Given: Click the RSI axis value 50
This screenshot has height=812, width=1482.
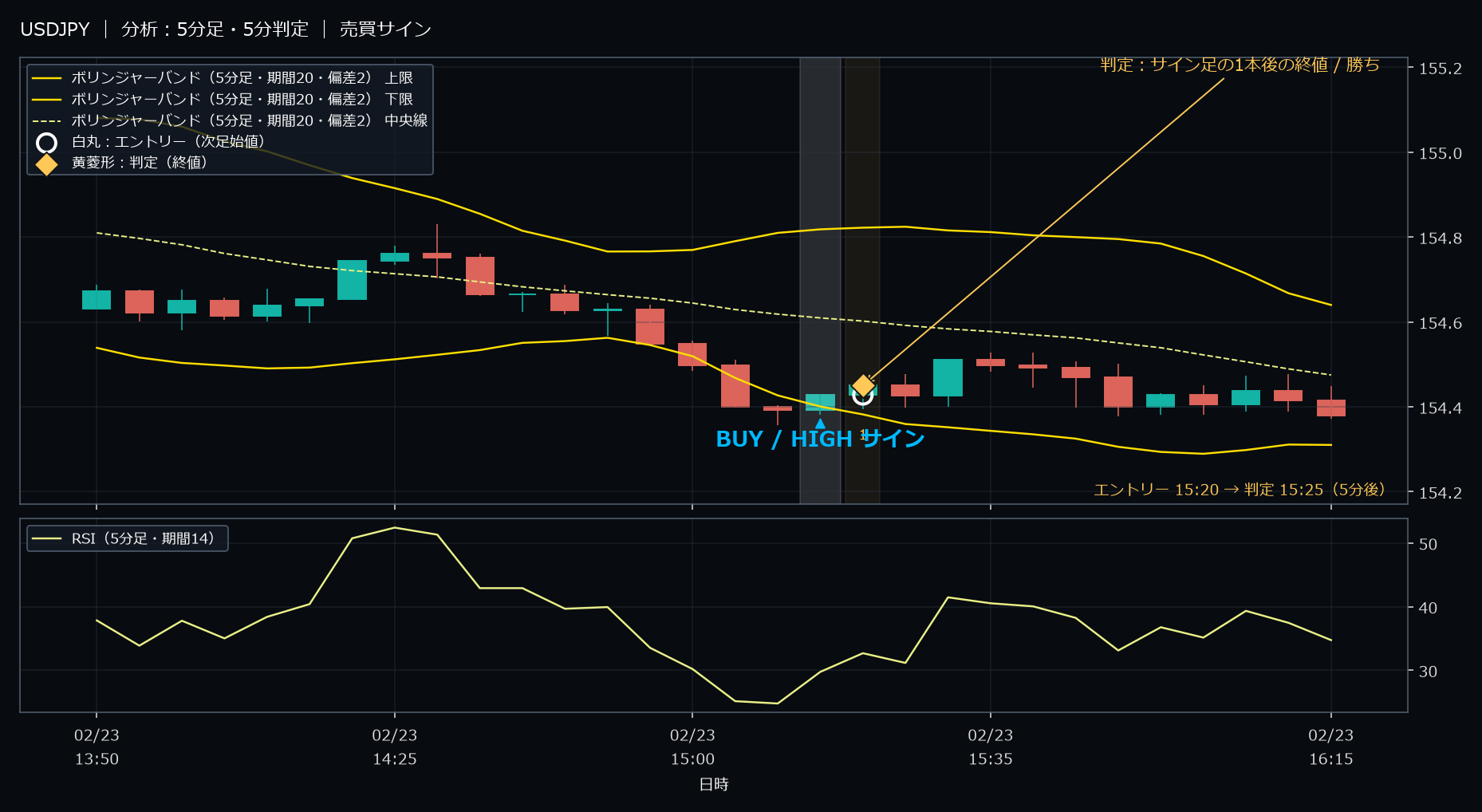Looking at the screenshot, I should (x=1428, y=545).
